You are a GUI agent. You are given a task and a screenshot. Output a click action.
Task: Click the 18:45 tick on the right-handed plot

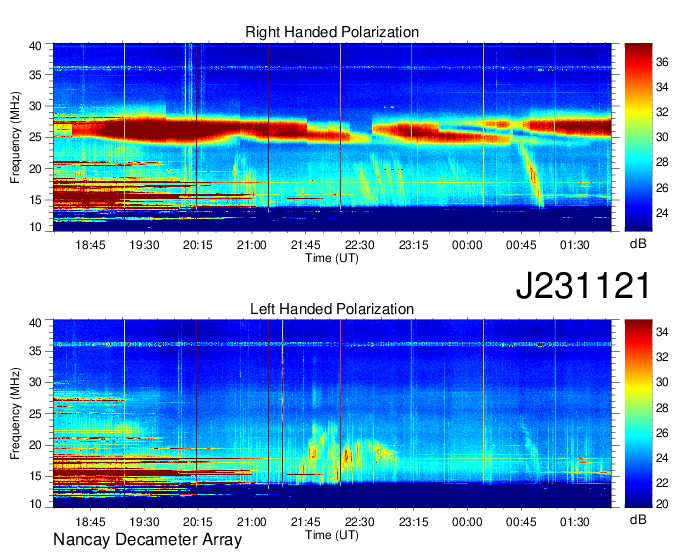(x=90, y=245)
